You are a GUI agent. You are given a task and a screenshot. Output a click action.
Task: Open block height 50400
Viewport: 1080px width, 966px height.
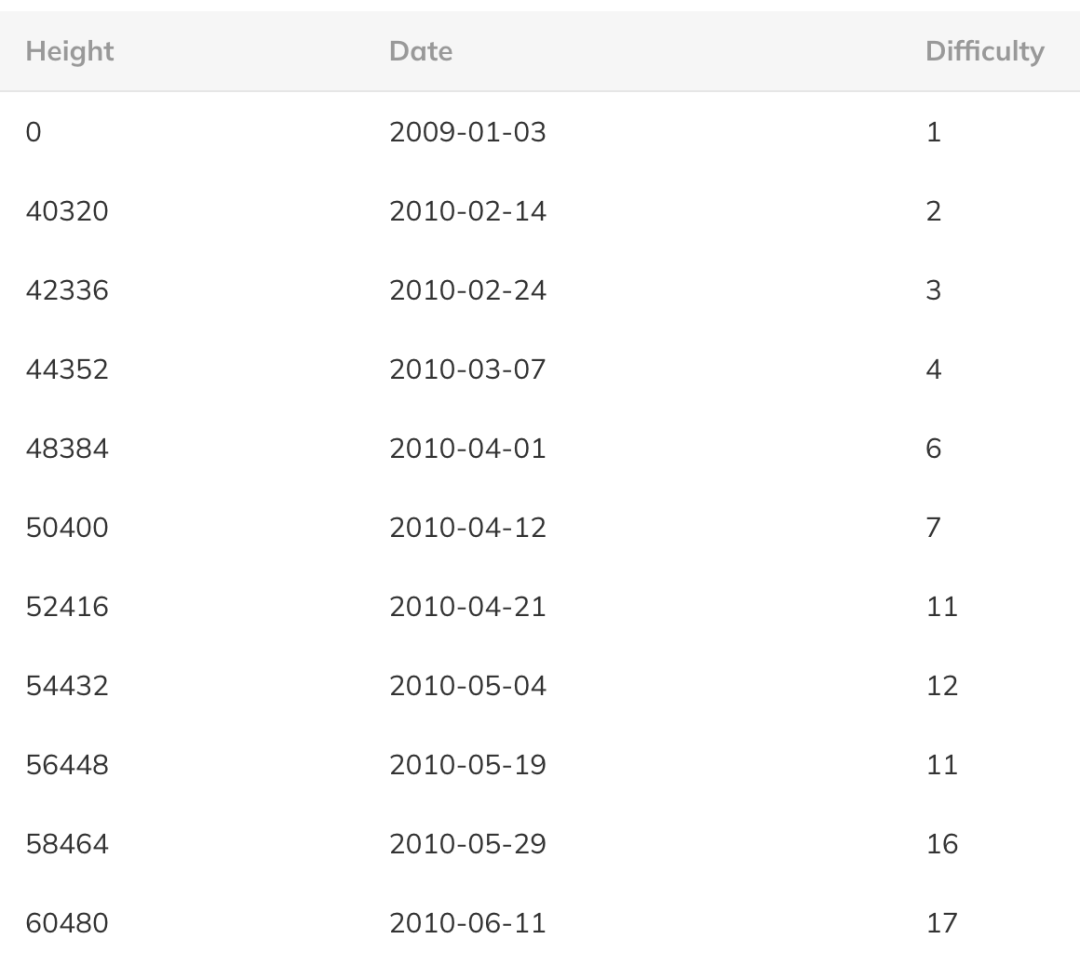tap(67, 528)
